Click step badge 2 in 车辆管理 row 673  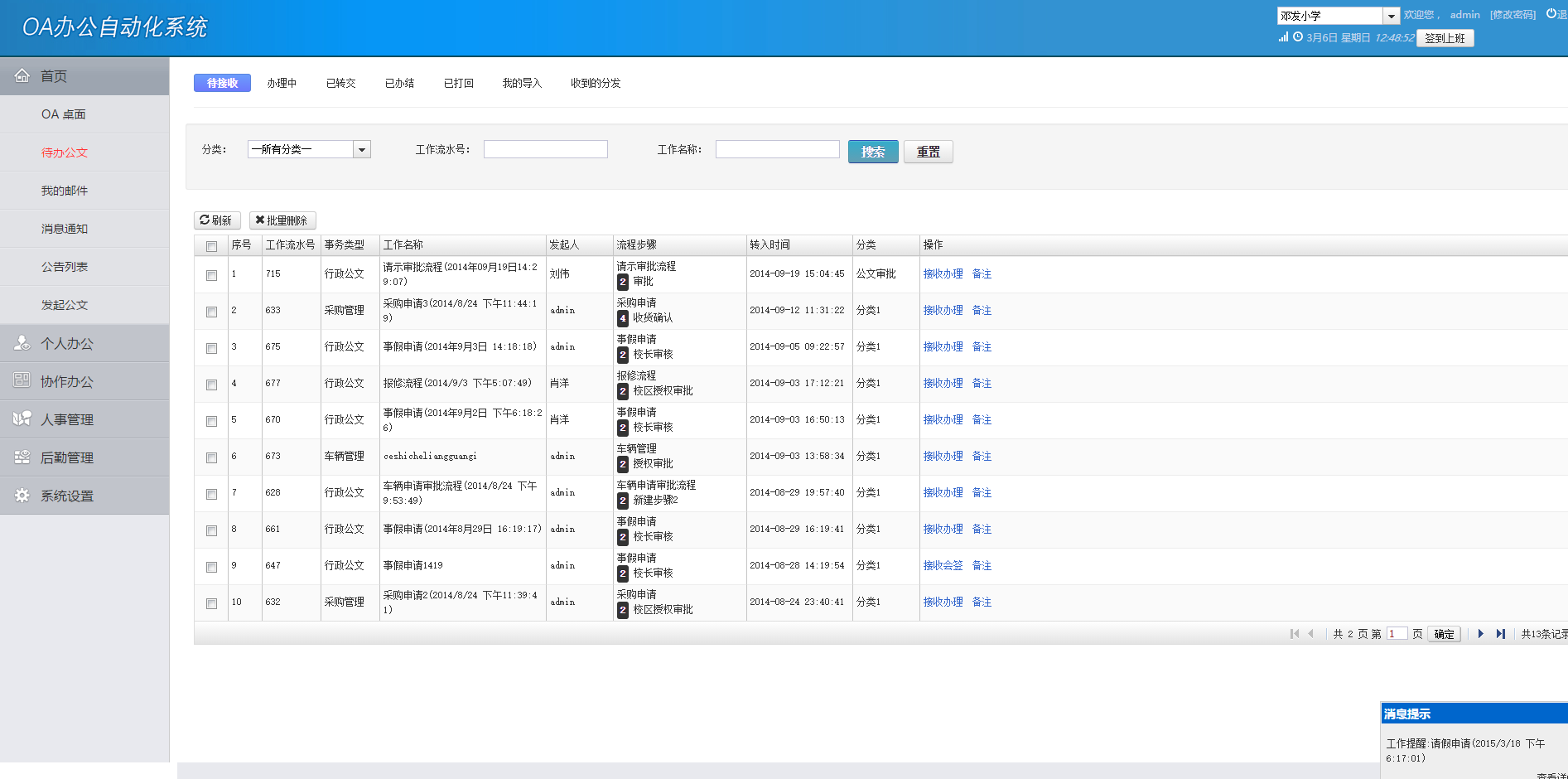pos(623,464)
